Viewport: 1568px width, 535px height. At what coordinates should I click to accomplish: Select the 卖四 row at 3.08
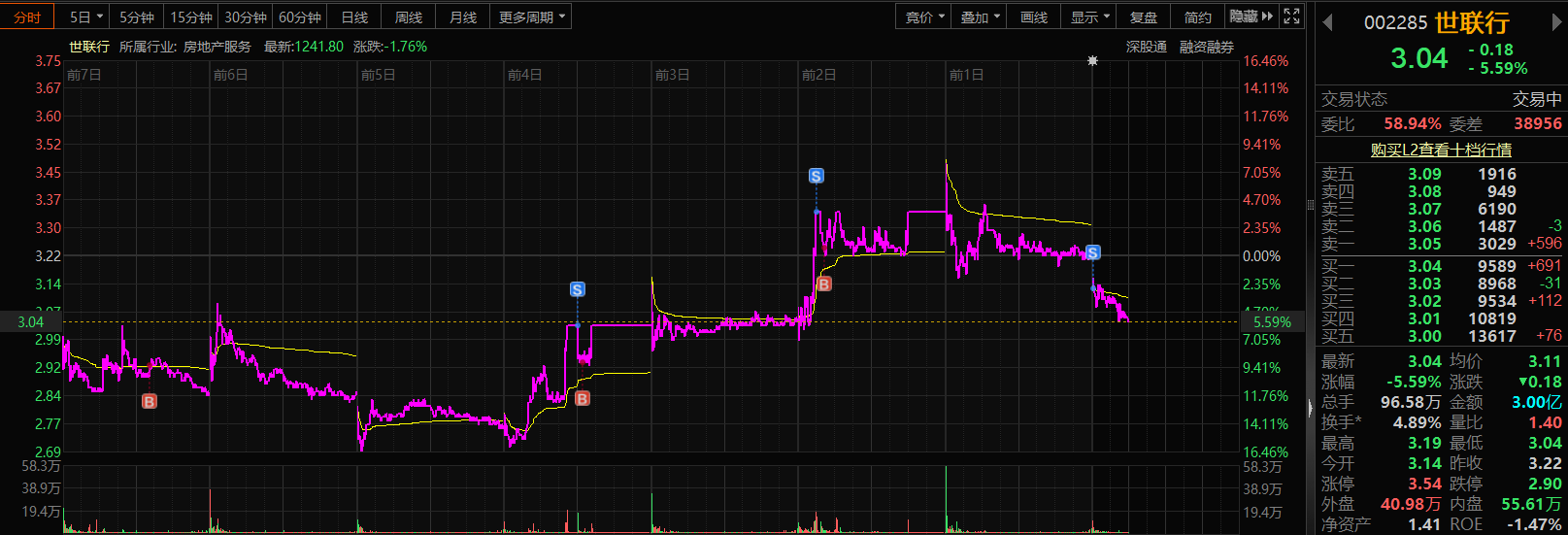[x=1441, y=191]
